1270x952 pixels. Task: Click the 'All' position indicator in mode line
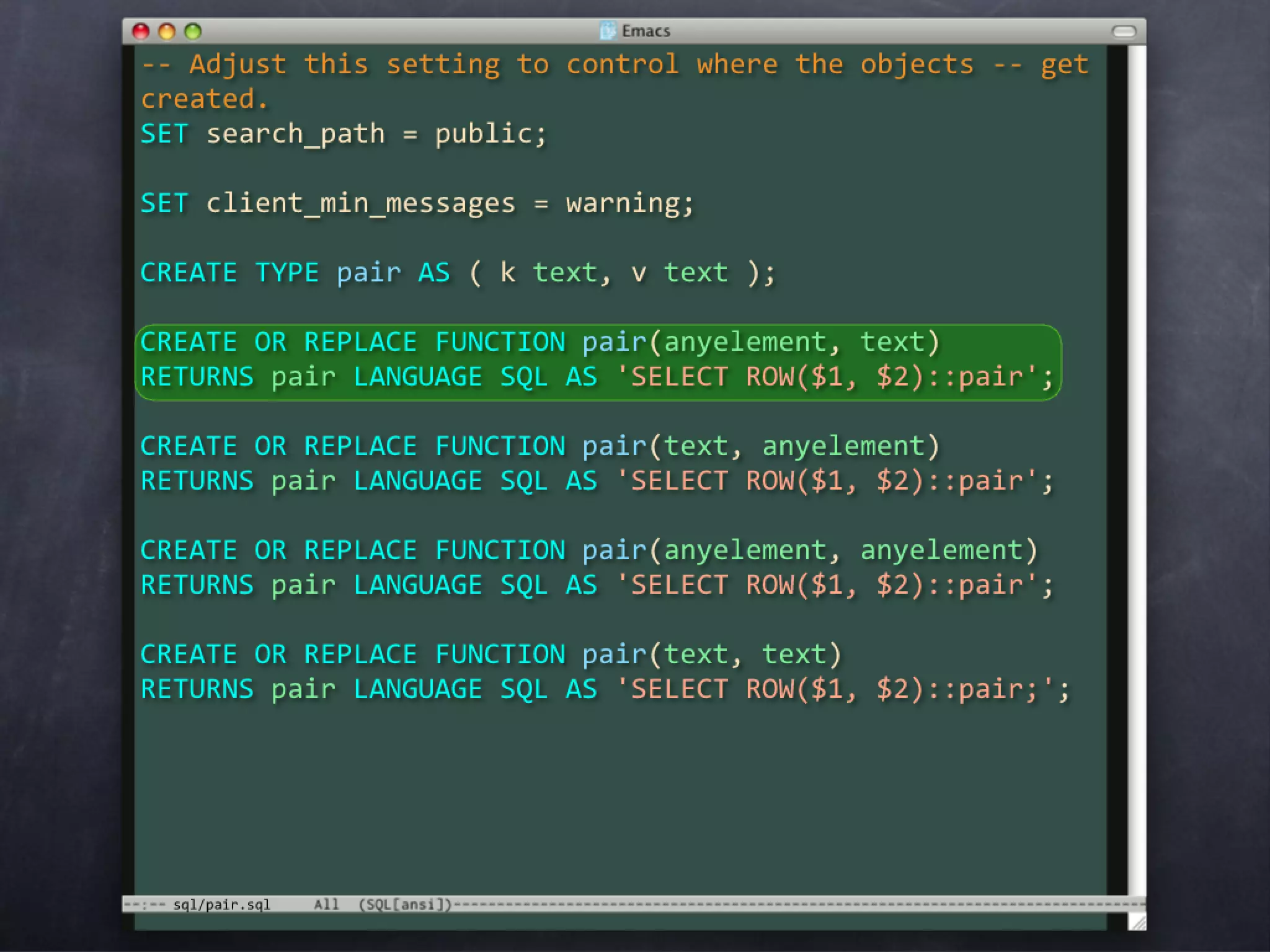pos(326,904)
